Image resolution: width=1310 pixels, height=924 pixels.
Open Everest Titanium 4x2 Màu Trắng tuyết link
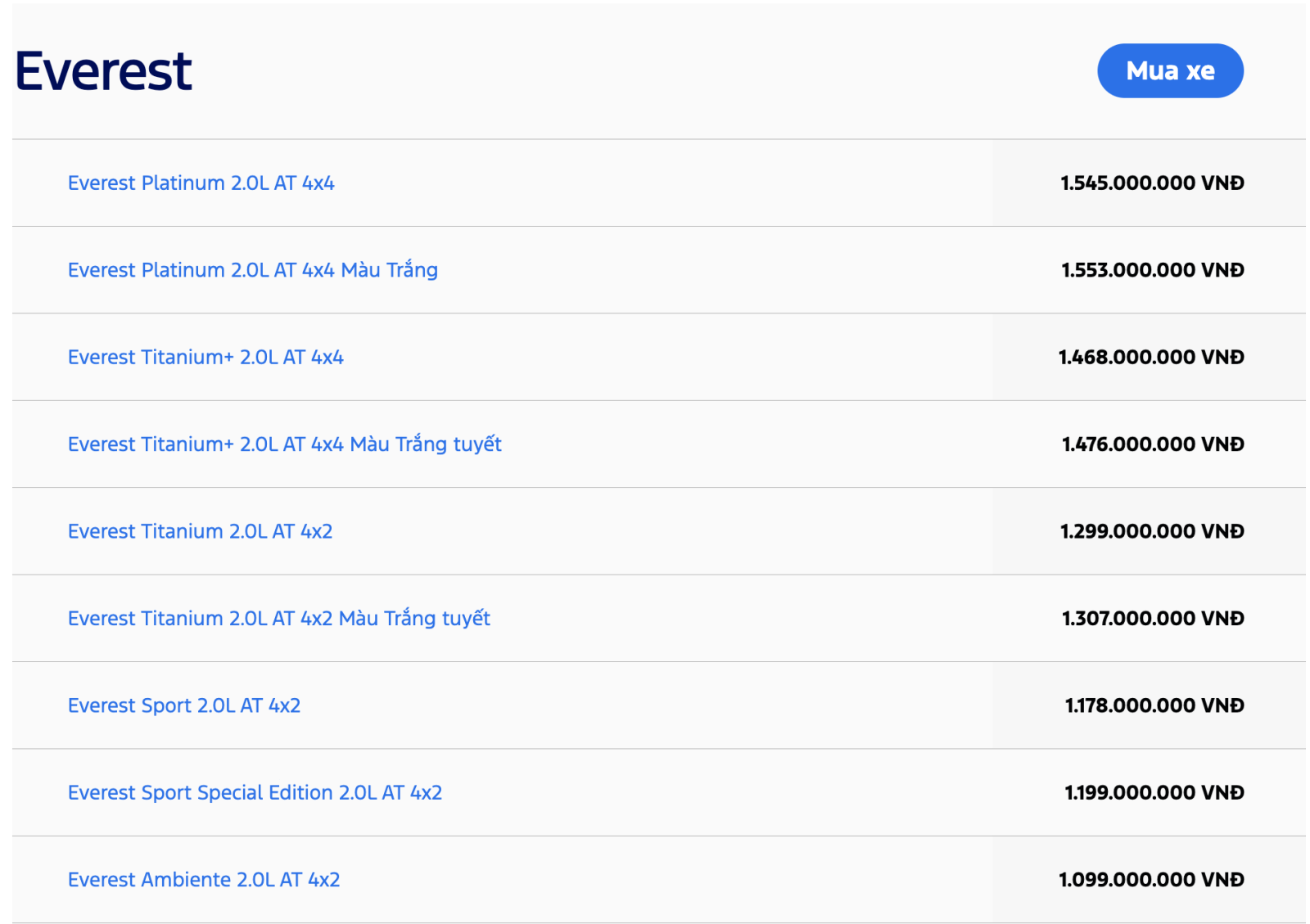pyautogui.click(x=278, y=619)
